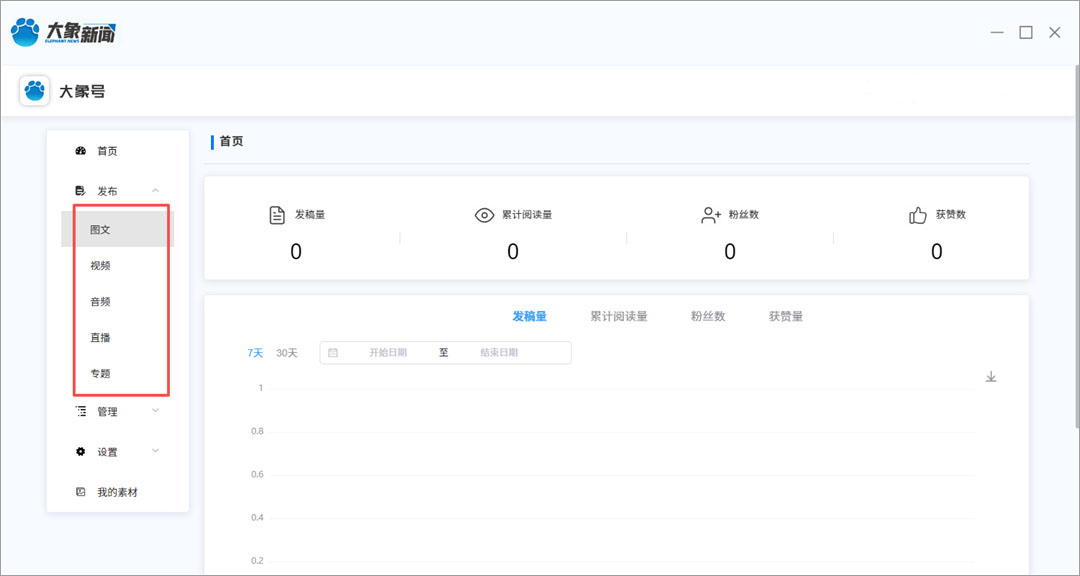This screenshot has width=1080, height=576.
Task: Select the 30天 range option
Action: point(287,353)
